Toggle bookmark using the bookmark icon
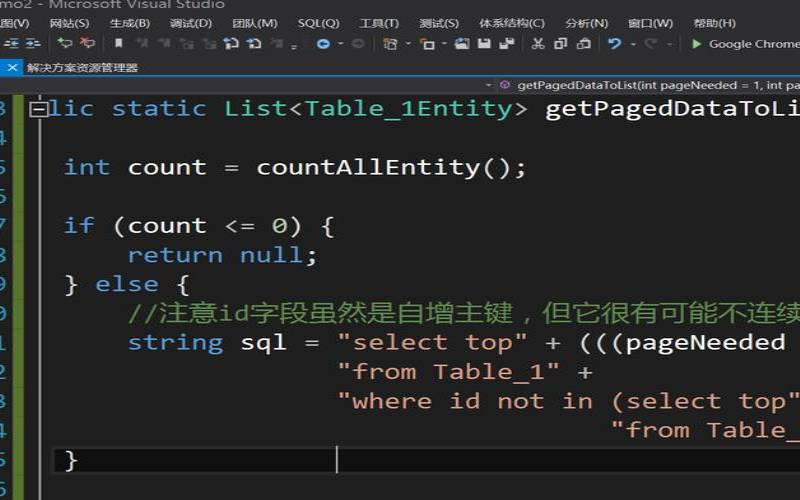This screenshot has height=500, width=800. (118, 43)
